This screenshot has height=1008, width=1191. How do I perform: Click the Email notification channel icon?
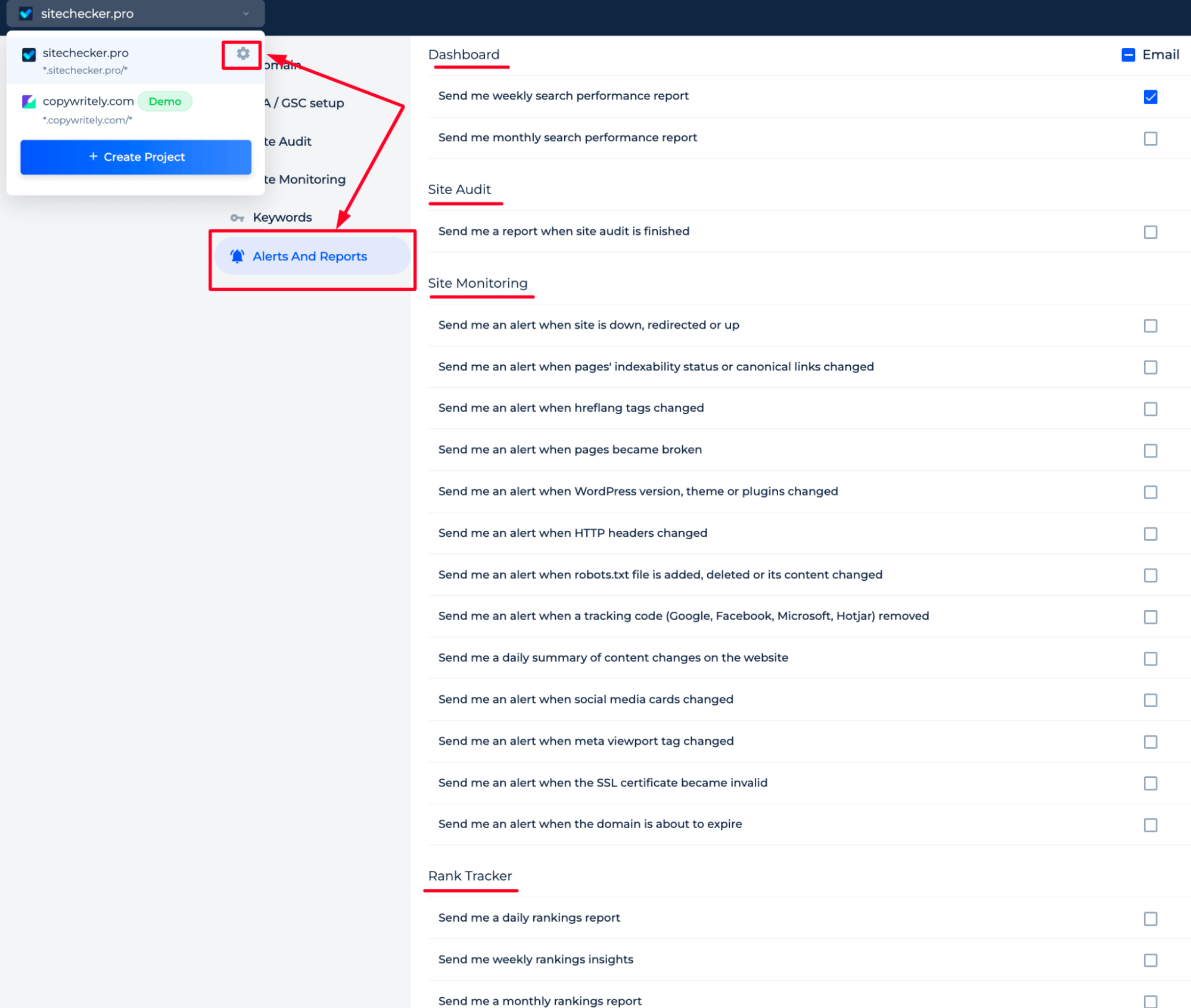point(1127,55)
